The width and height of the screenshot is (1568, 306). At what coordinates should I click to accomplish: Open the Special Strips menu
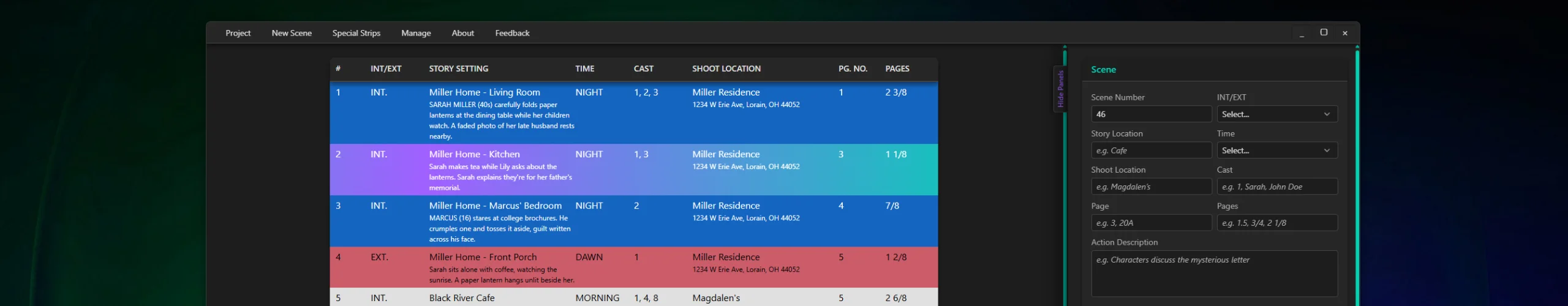[356, 33]
